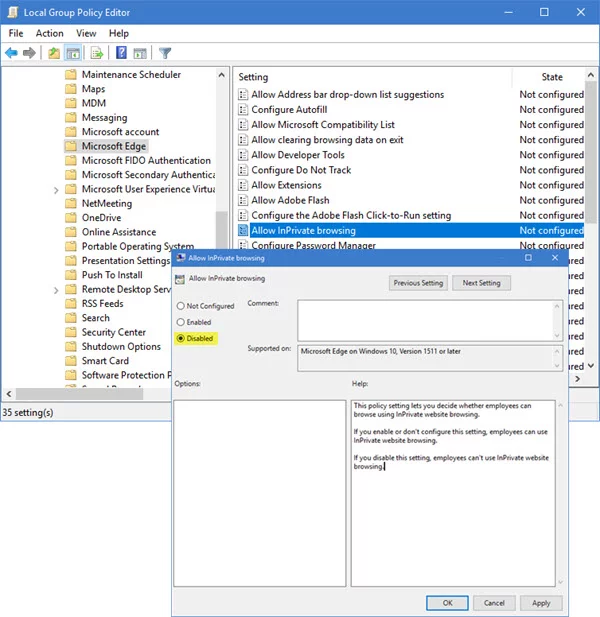Image resolution: width=600 pixels, height=617 pixels.
Task: Confirm with the OK button
Action: tap(447, 603)
